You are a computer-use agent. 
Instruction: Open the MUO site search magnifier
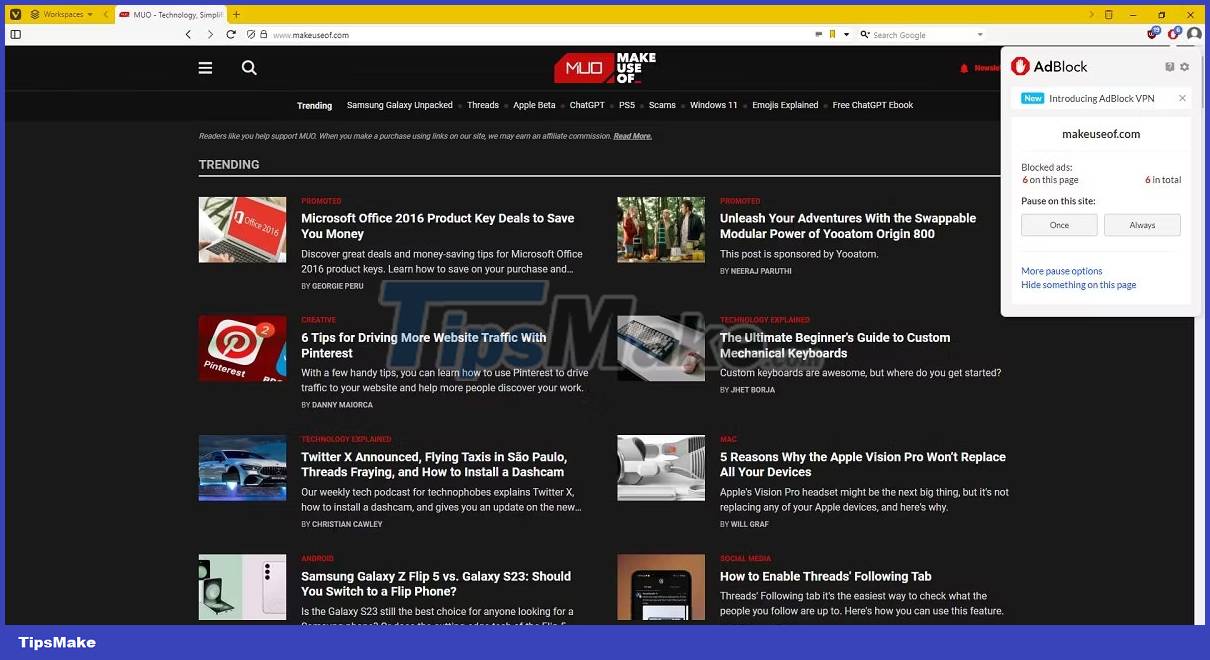point(249,68)
